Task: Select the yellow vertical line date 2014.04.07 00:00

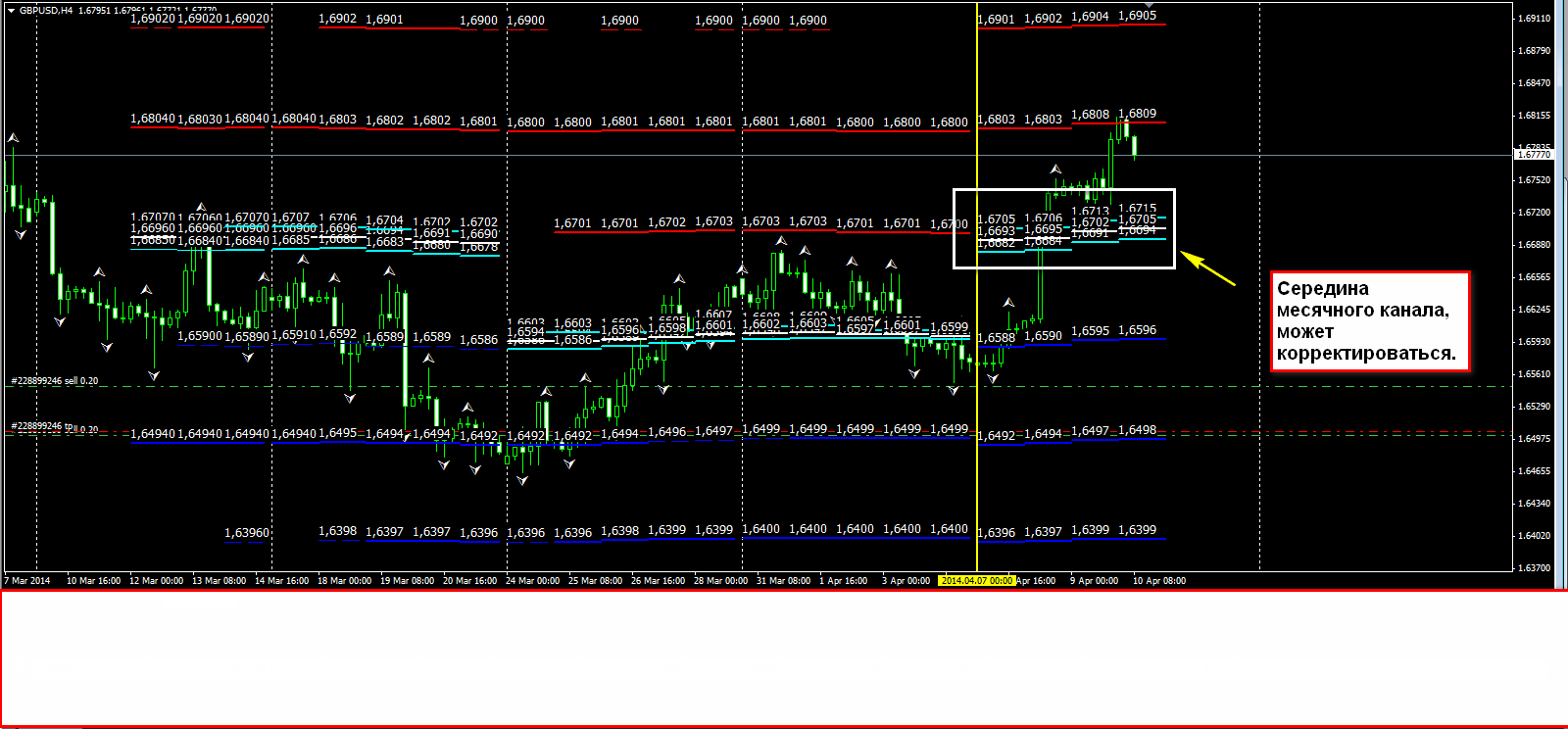Action: [977, 580]
